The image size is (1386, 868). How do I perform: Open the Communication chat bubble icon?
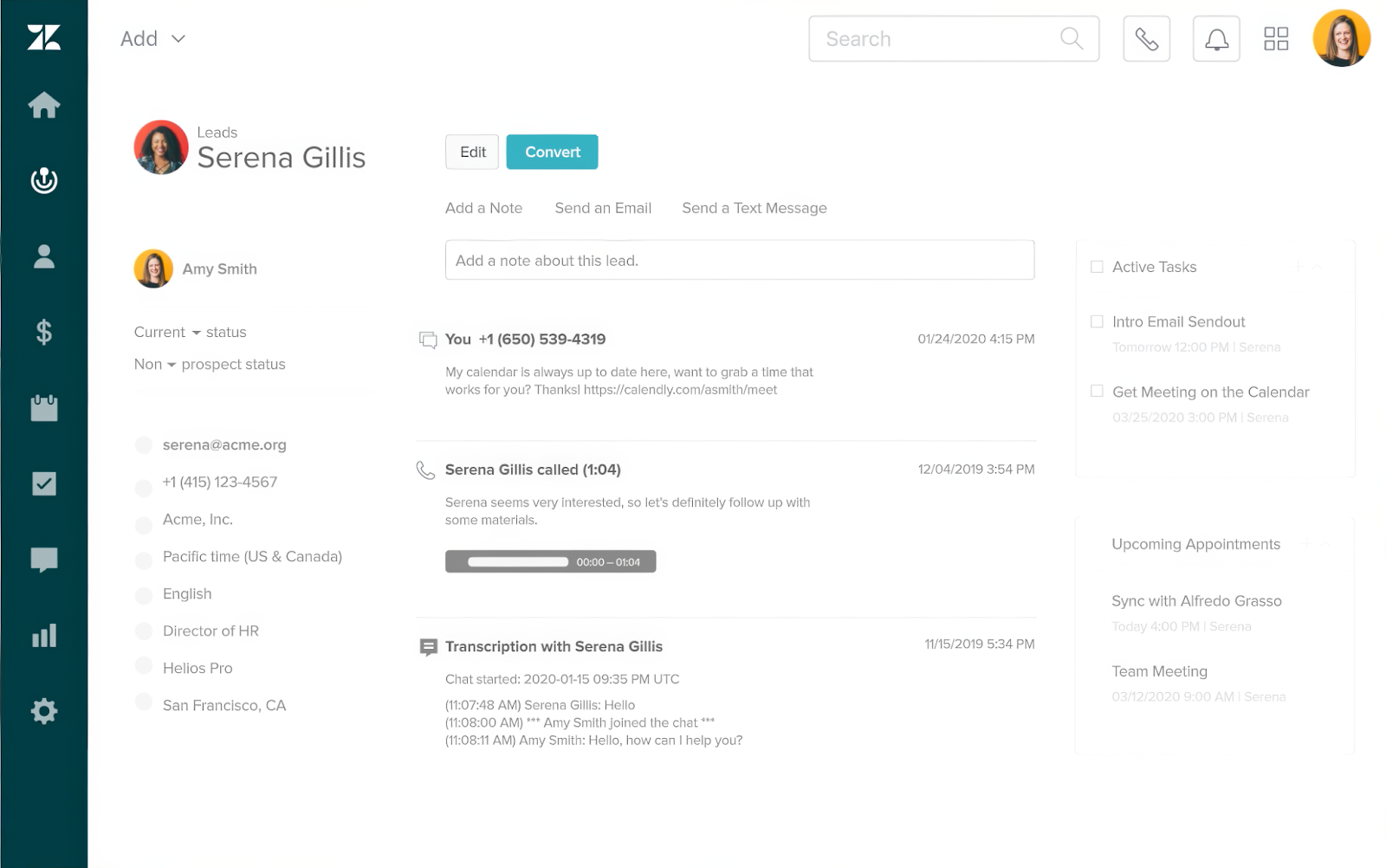[x=43, y=560]
